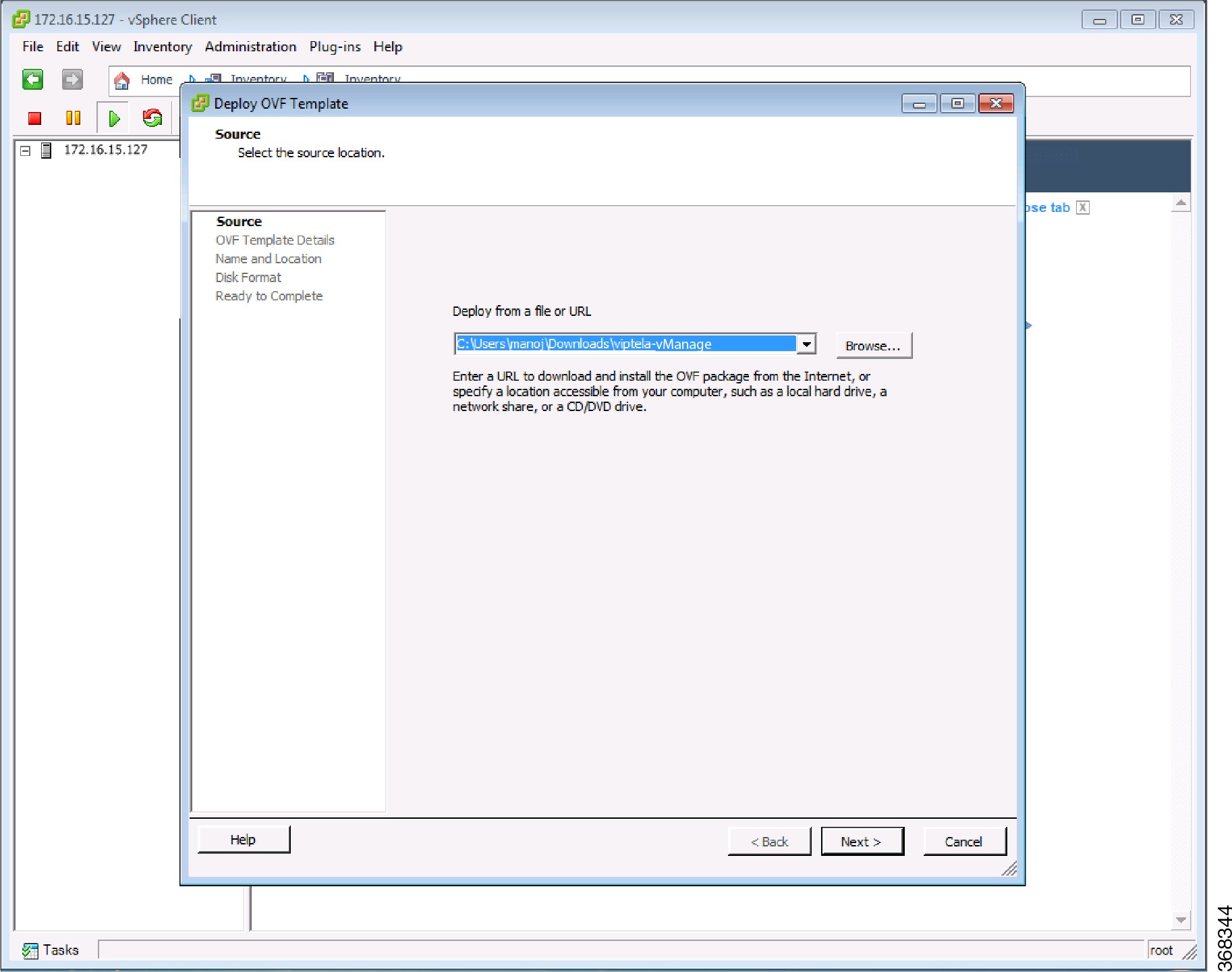Select the Source wizard step

point(239,221)
